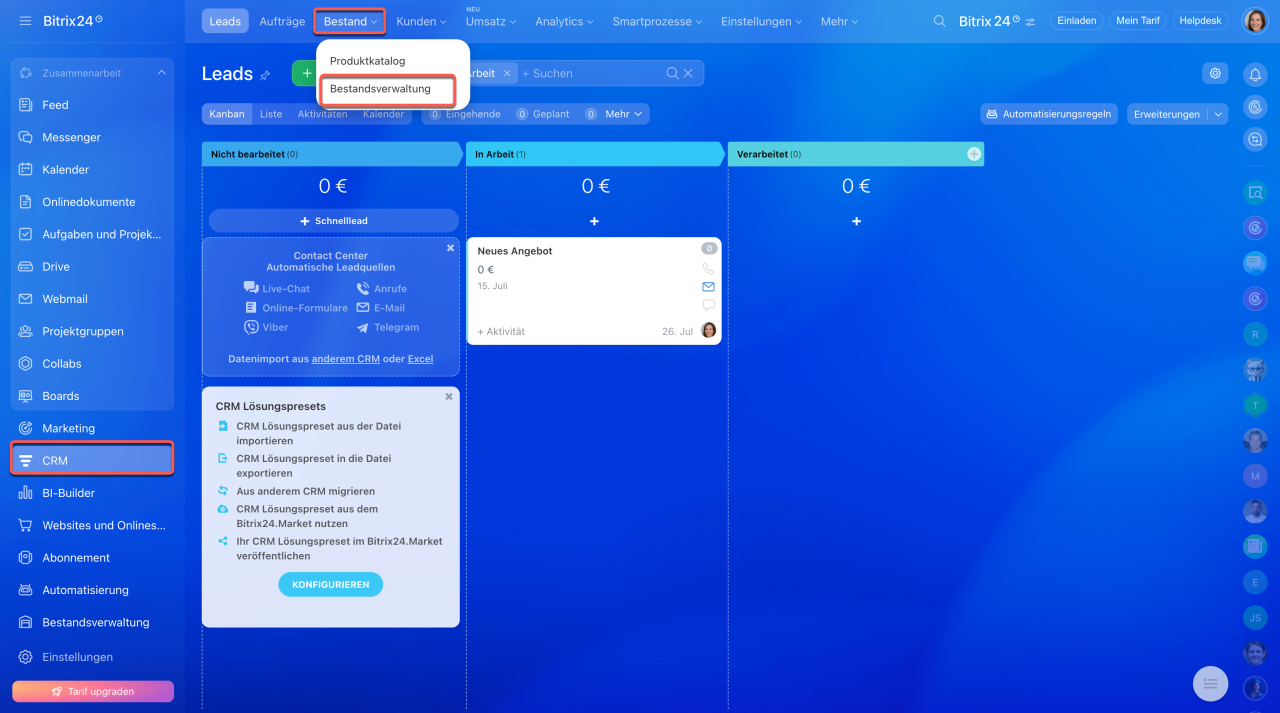Close the CRM Lösungspresets panel
1280x713 pixels.
[x=449, y=397]
